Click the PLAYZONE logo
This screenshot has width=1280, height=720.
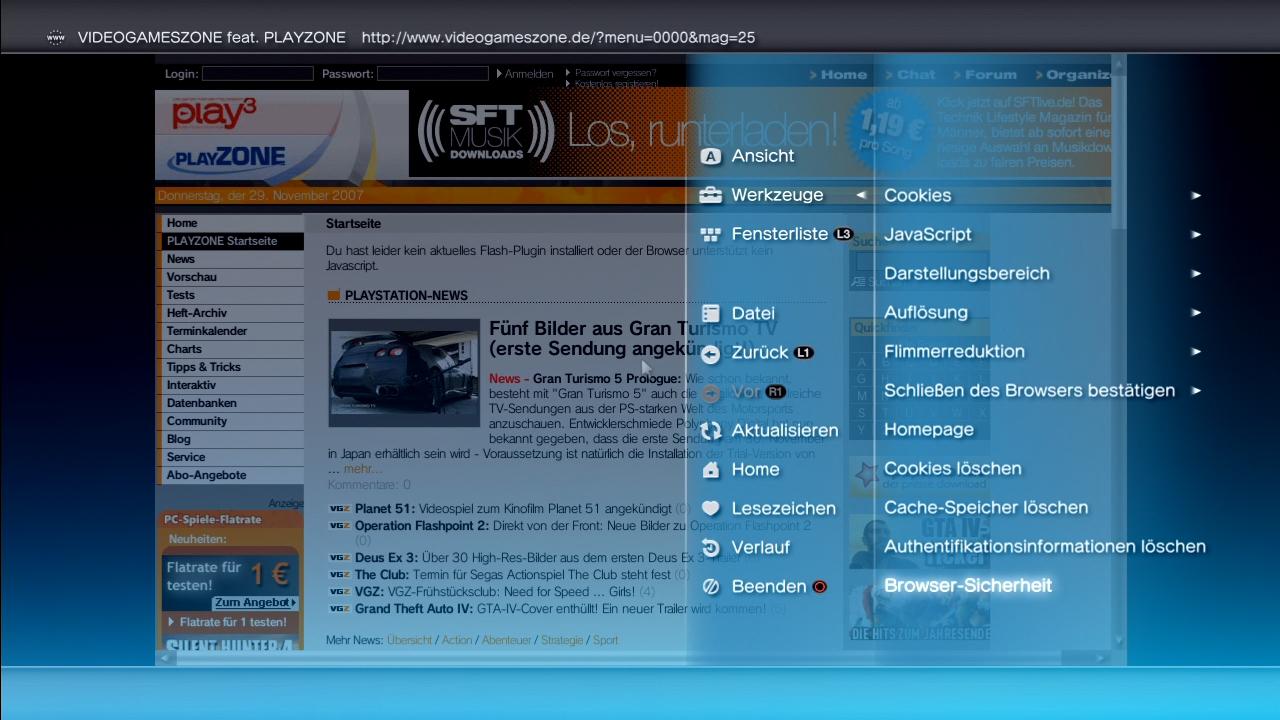point(227,158)
